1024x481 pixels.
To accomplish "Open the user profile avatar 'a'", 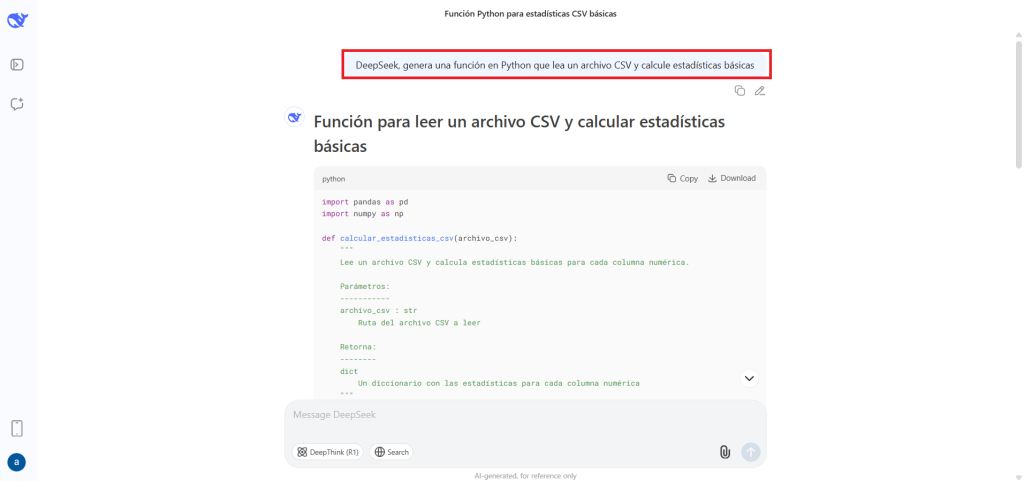I will pos(17,462).
